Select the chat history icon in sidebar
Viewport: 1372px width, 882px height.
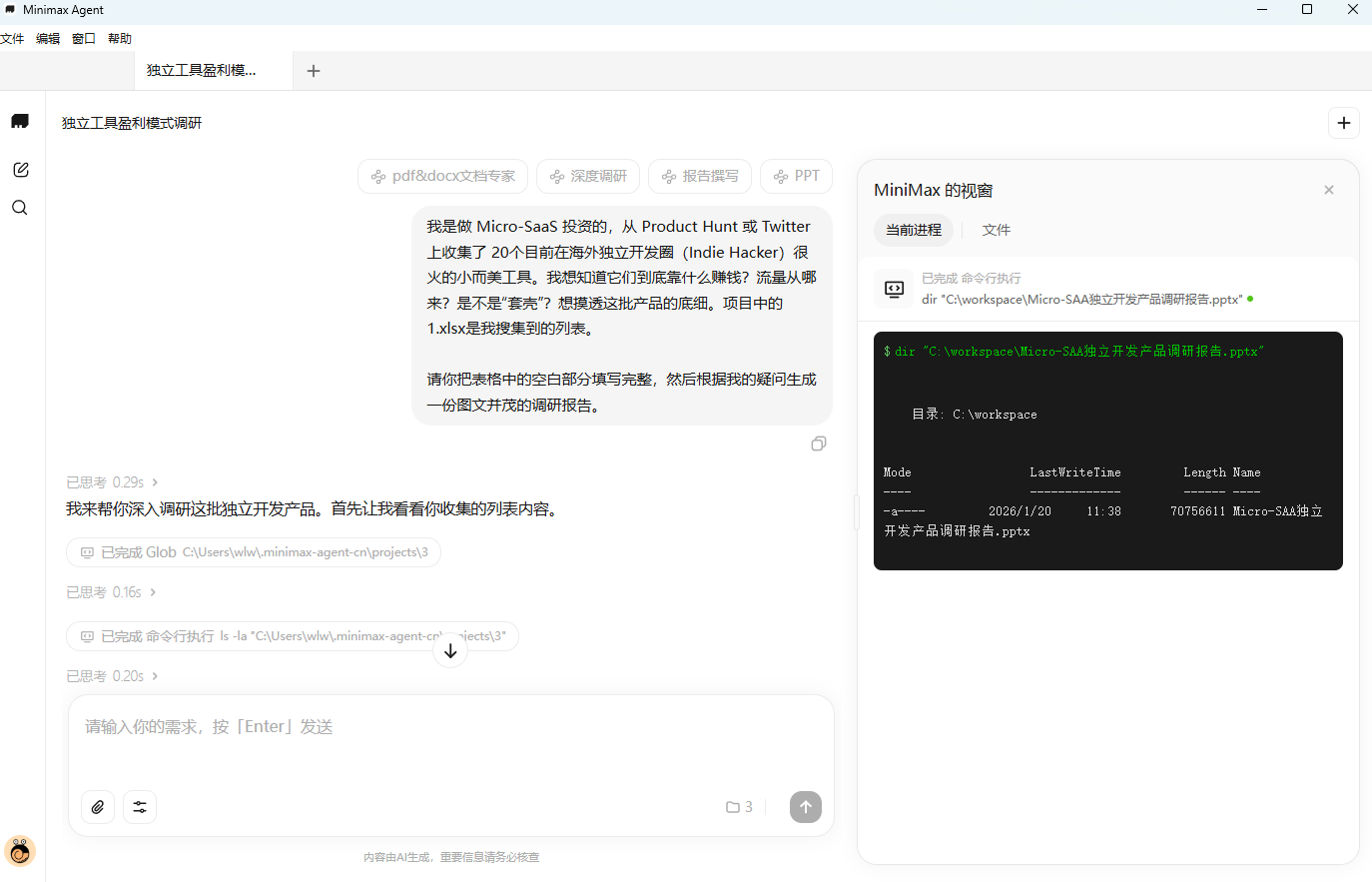pos(20,121)
